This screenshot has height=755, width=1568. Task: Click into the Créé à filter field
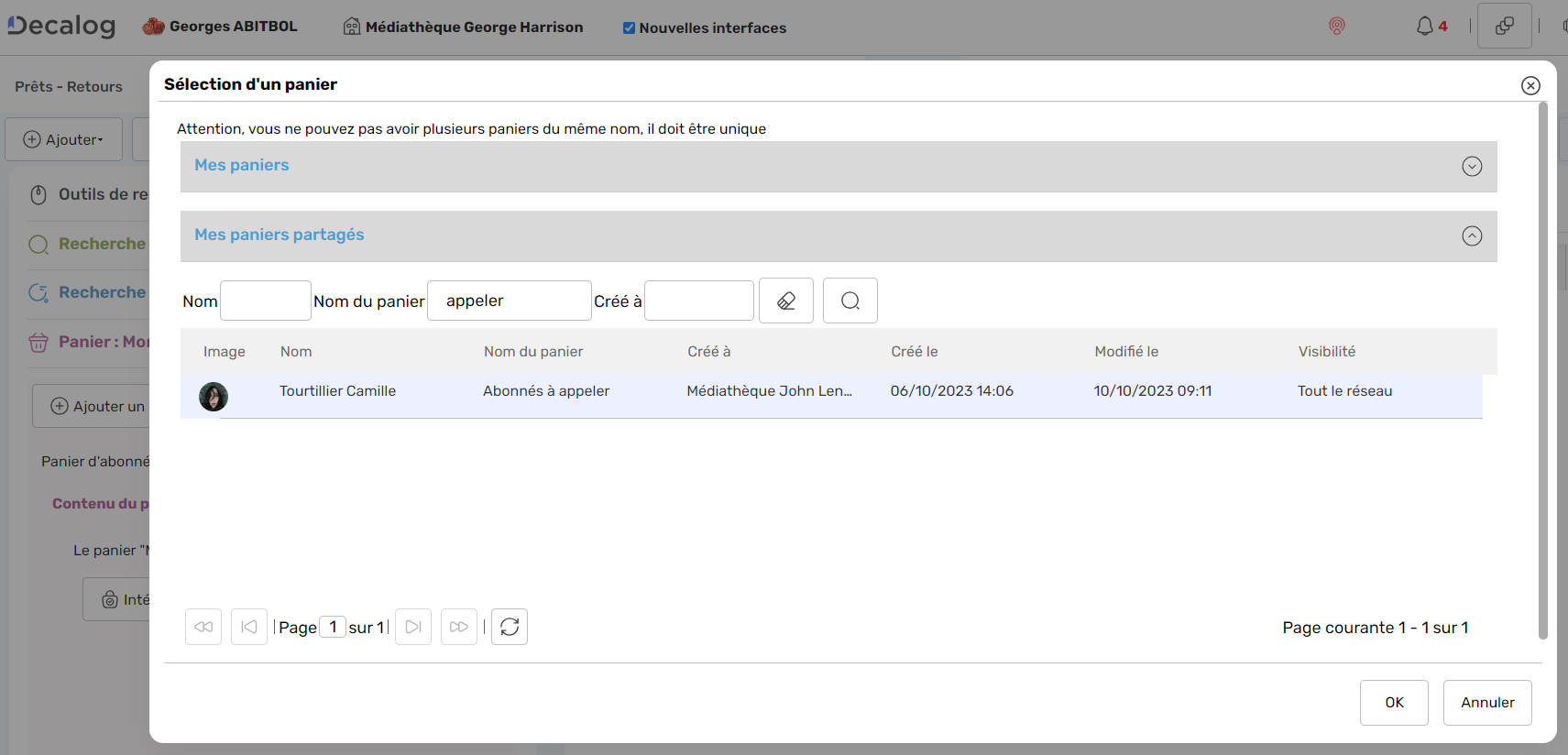(698, 301)
